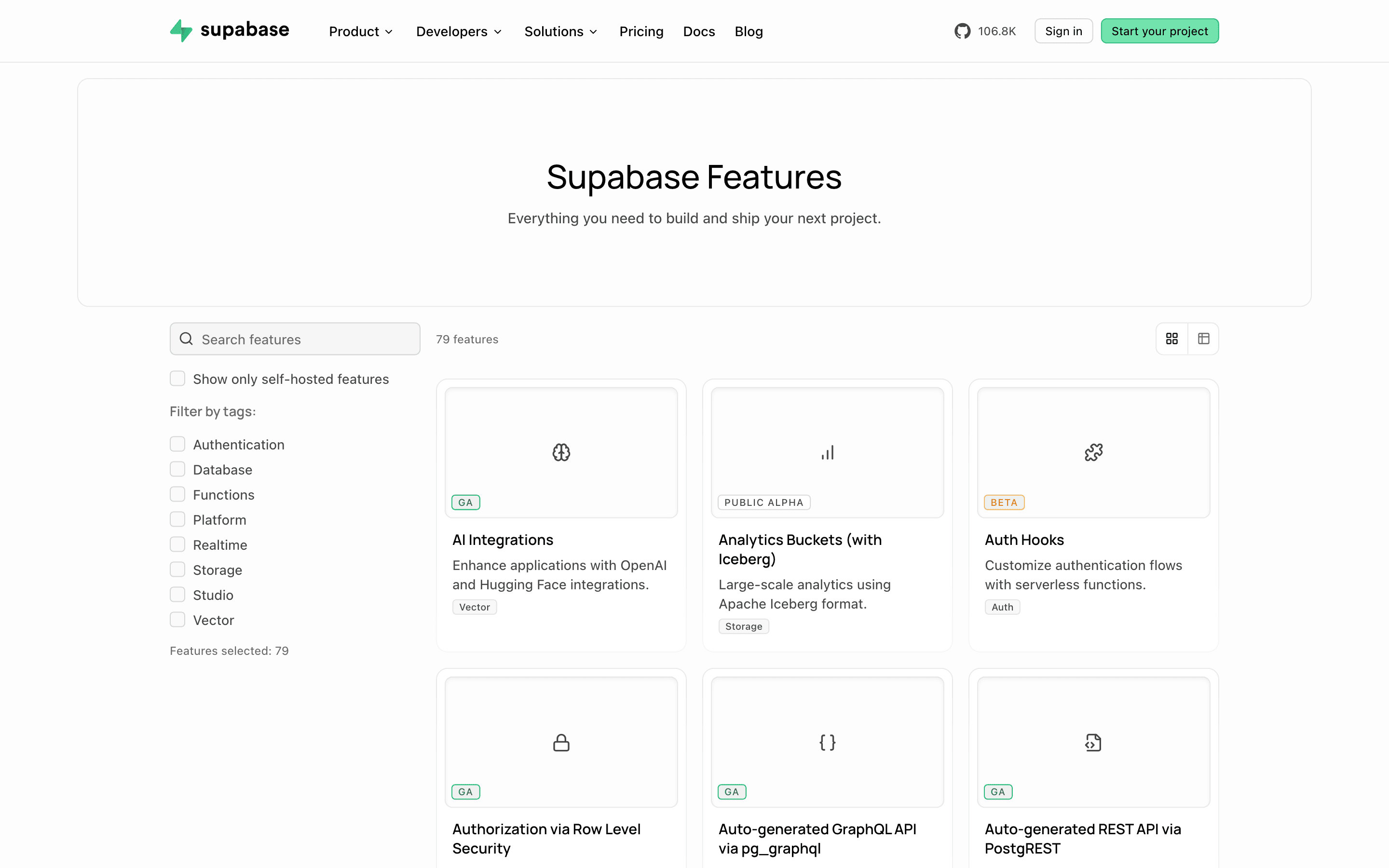The image size is (1389, 868).
Task: Tick the Platform tag filter
Action: coord(177,519)
